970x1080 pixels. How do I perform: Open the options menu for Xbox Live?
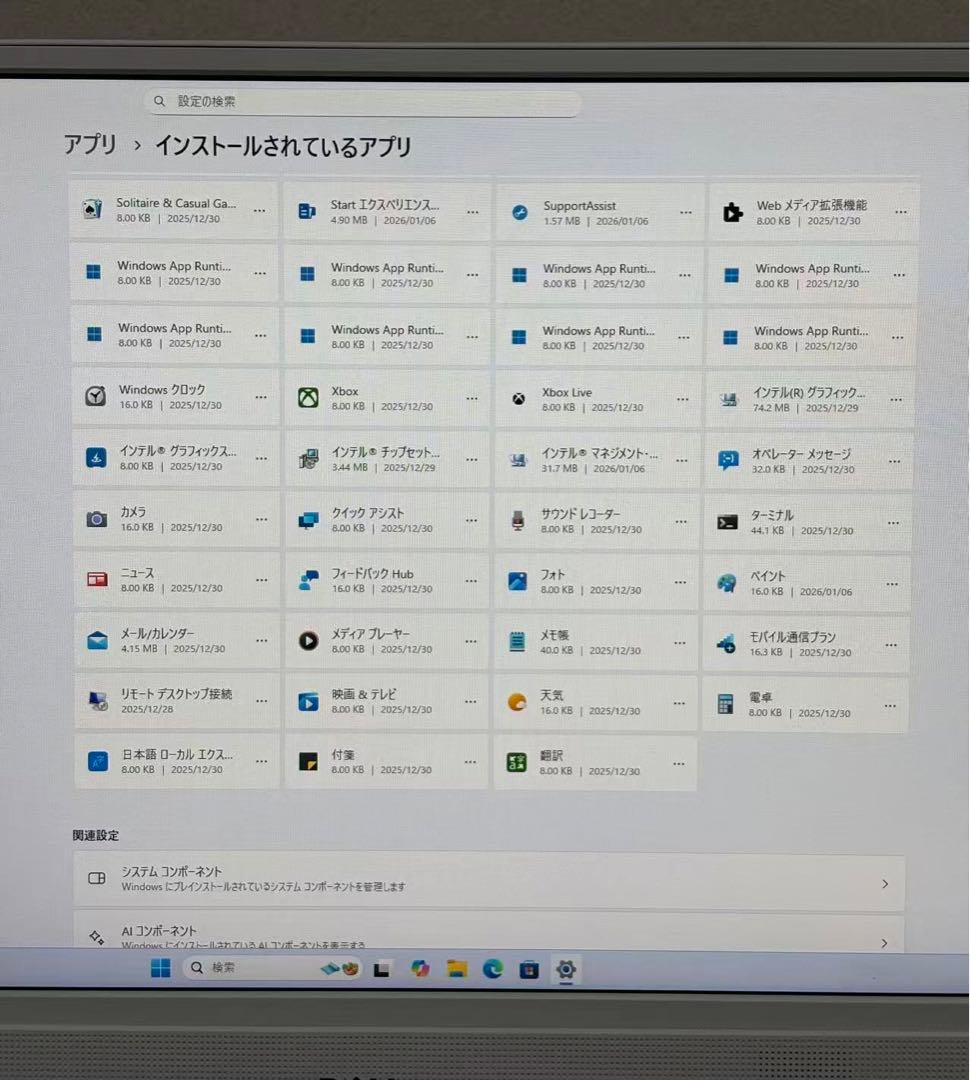coord(683,398)
